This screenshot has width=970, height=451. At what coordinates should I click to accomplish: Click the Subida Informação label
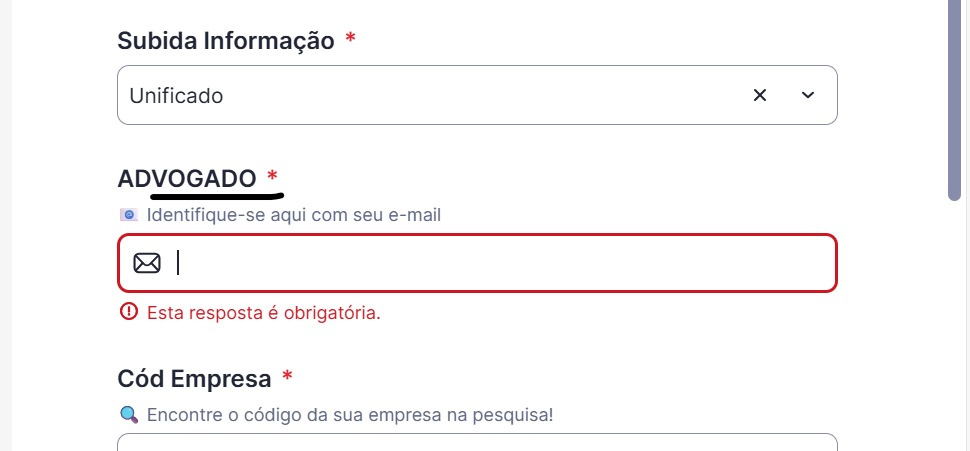click(x=226, y=41)
